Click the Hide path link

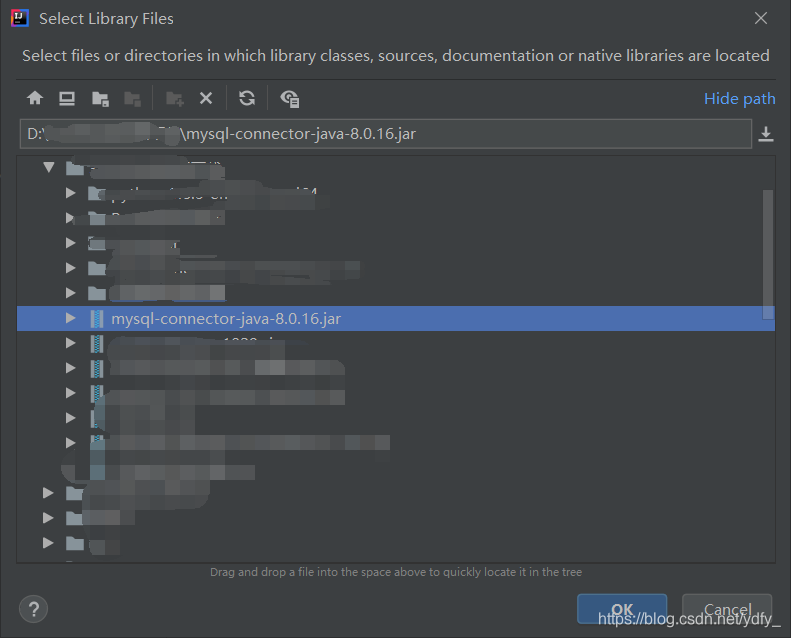740,99
